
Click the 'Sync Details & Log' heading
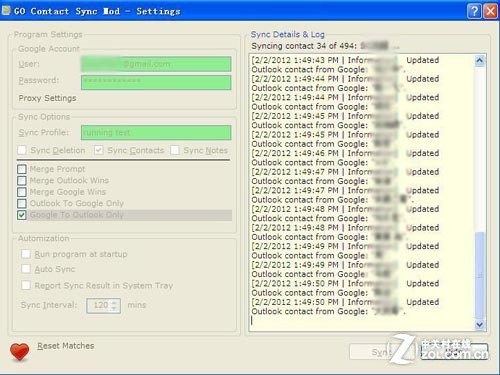[x=288, y=34]
